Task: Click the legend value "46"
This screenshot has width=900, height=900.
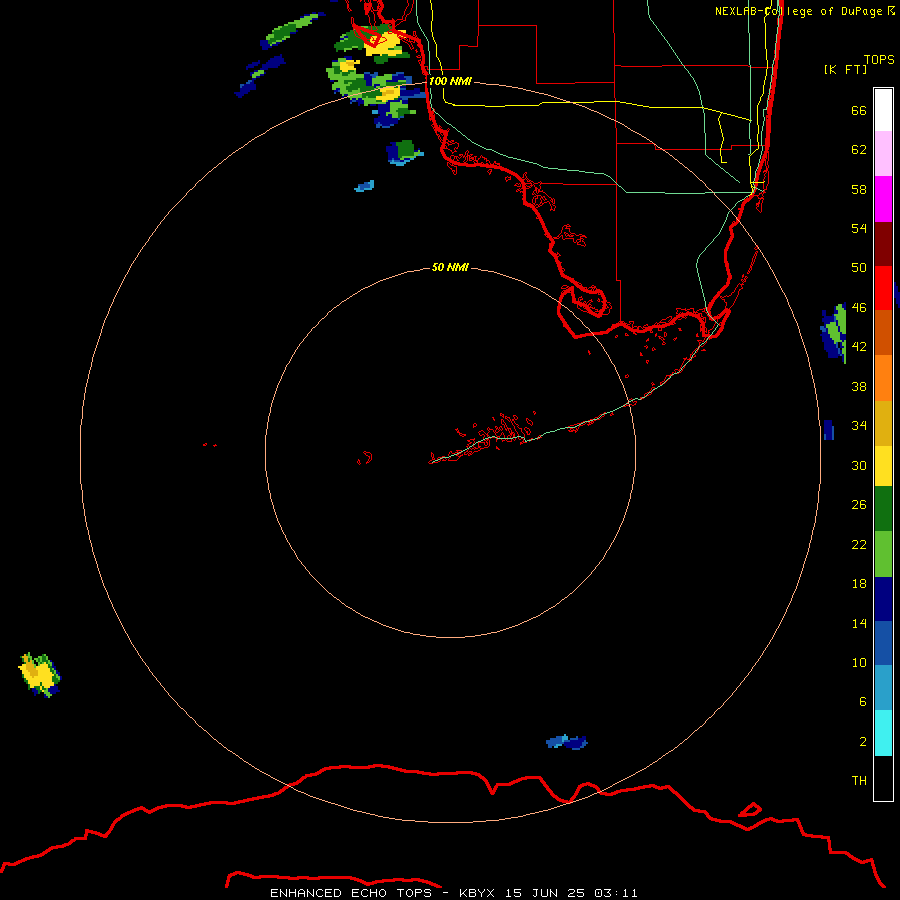Action: pyautogui.click(x=859, y=308)
